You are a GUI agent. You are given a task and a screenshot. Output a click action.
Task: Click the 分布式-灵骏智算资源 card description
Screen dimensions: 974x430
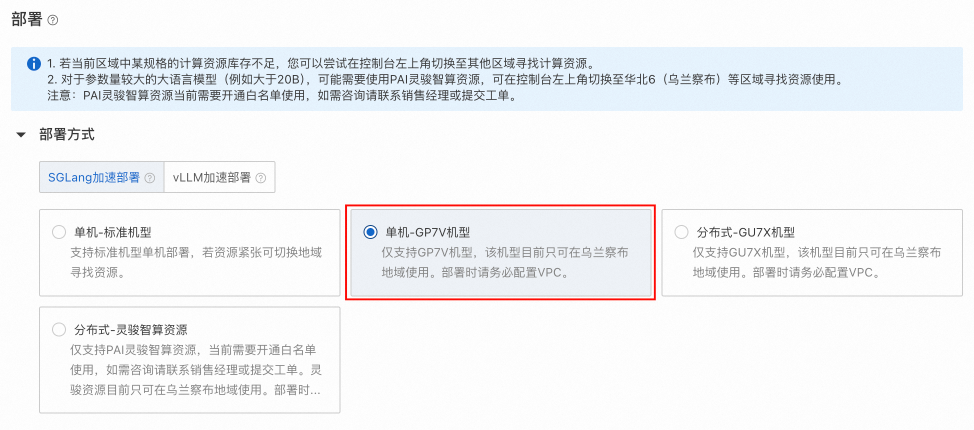point(196,370)
